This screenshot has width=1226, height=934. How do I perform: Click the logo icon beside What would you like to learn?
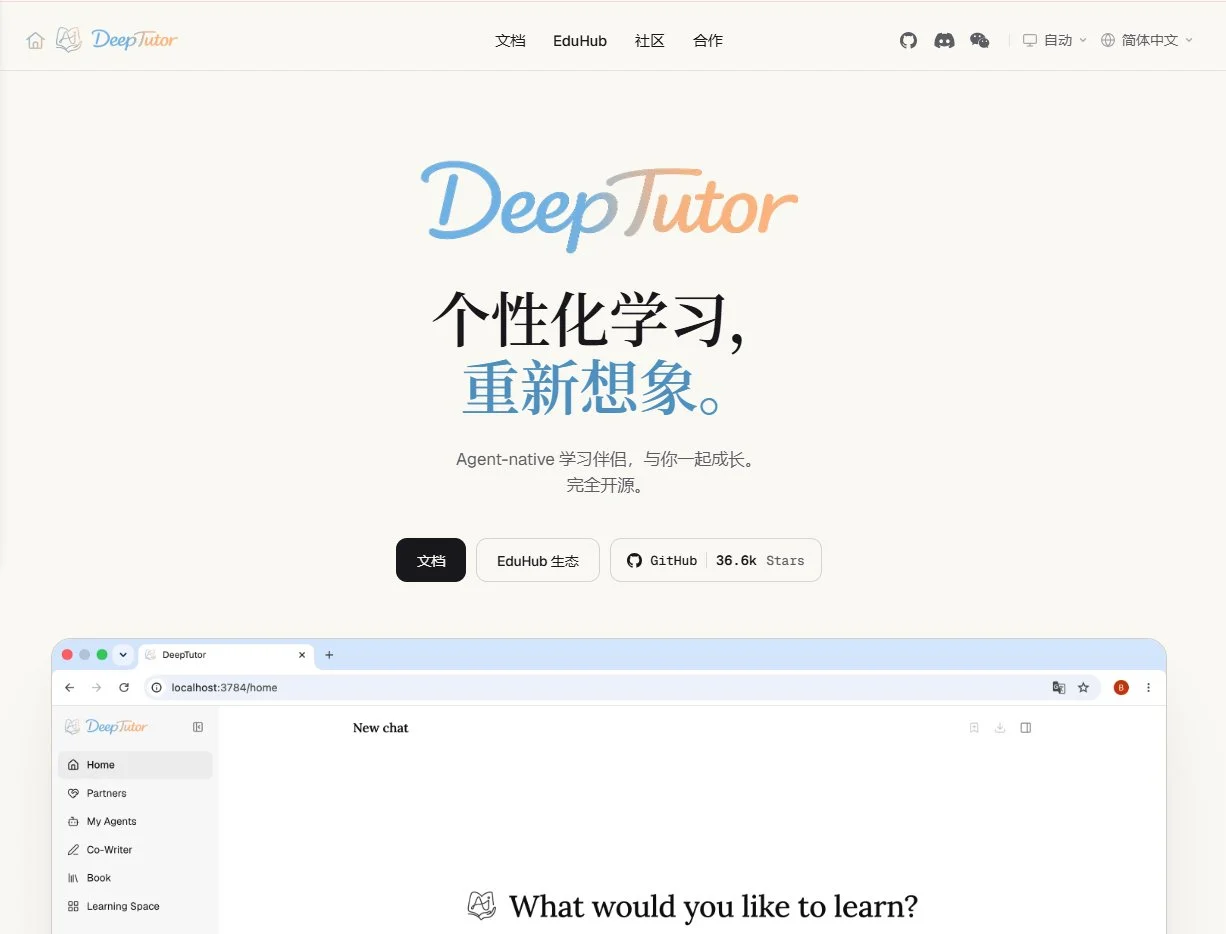482,906
